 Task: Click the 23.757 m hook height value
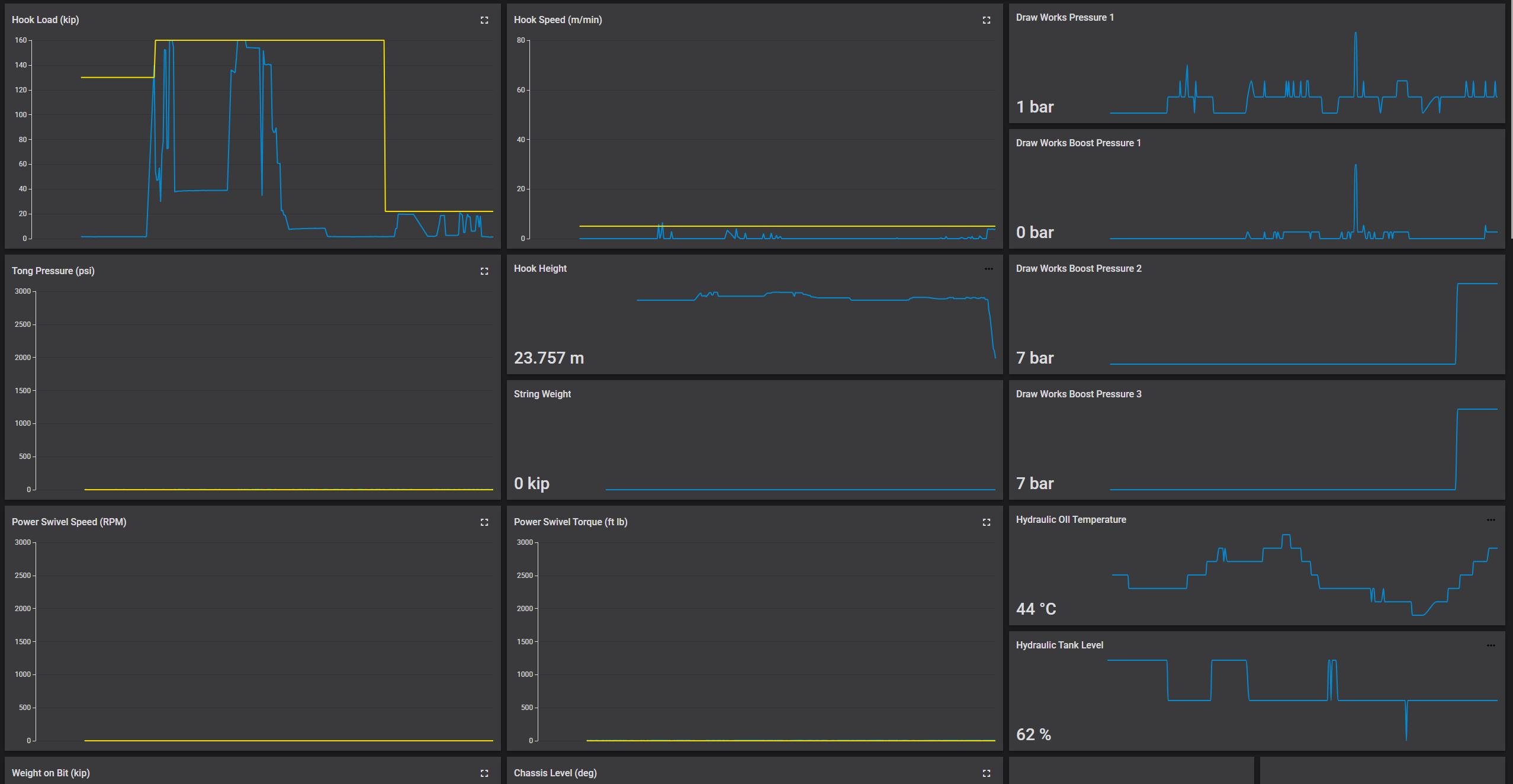pyautogui.click(x=549, y=358)
